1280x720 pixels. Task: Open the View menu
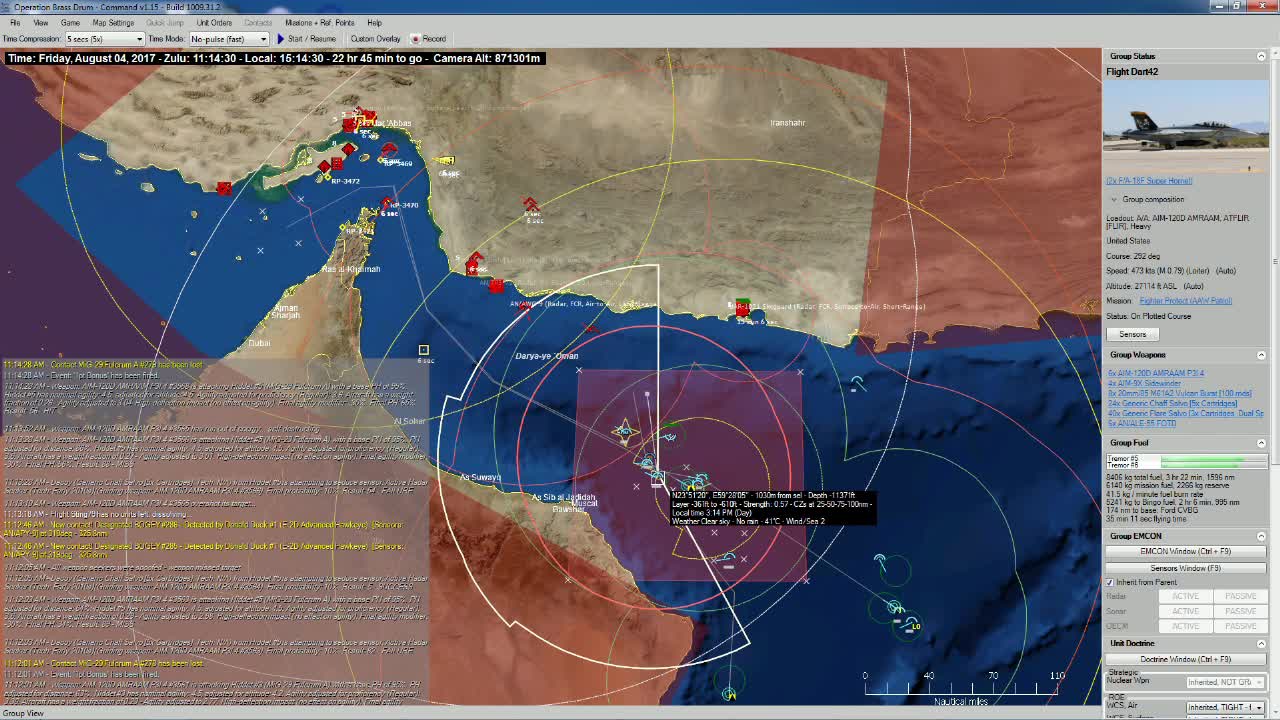point(41,22)
